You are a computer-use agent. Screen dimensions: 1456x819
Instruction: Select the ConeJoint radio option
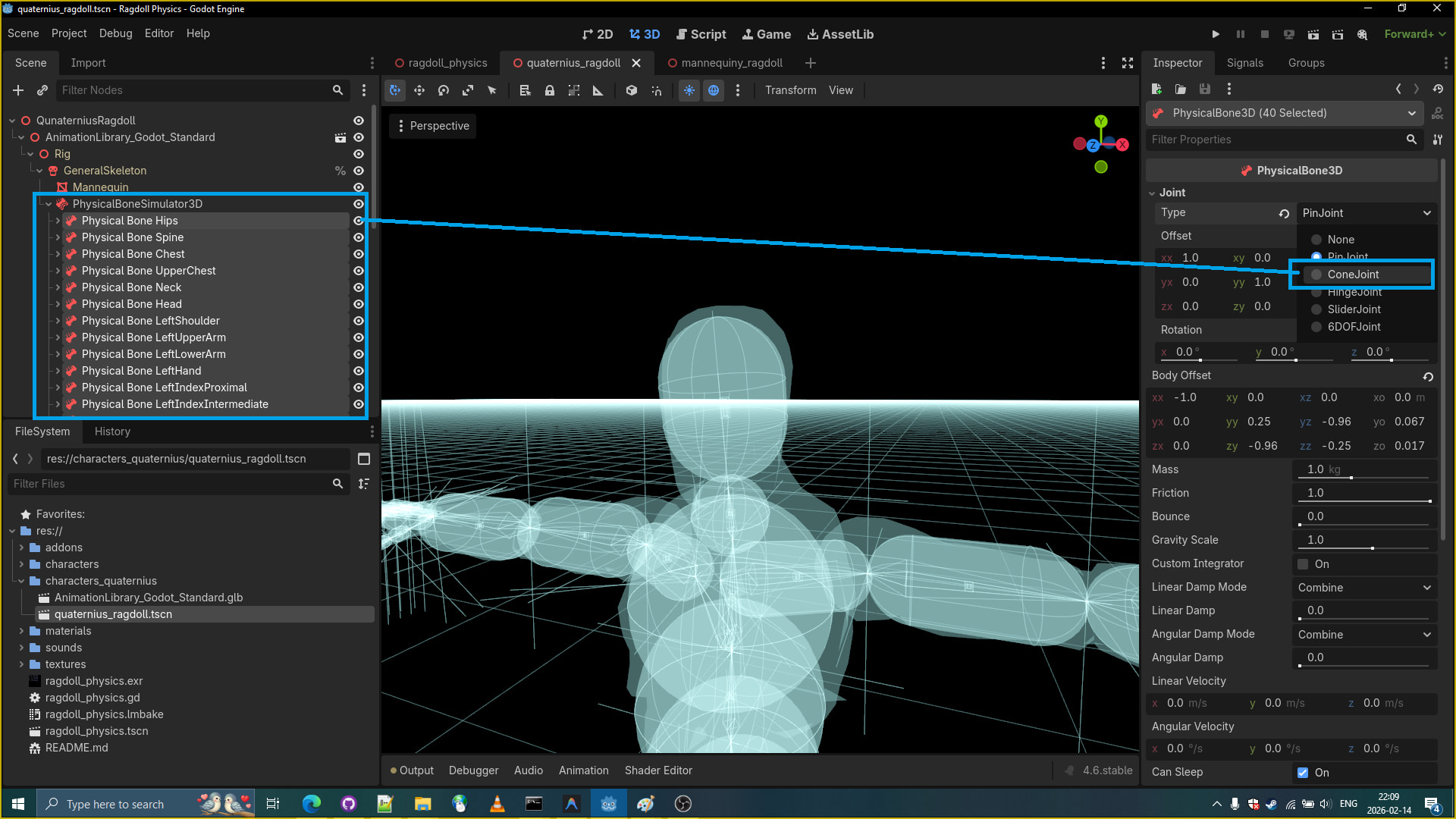[1353, 275]
